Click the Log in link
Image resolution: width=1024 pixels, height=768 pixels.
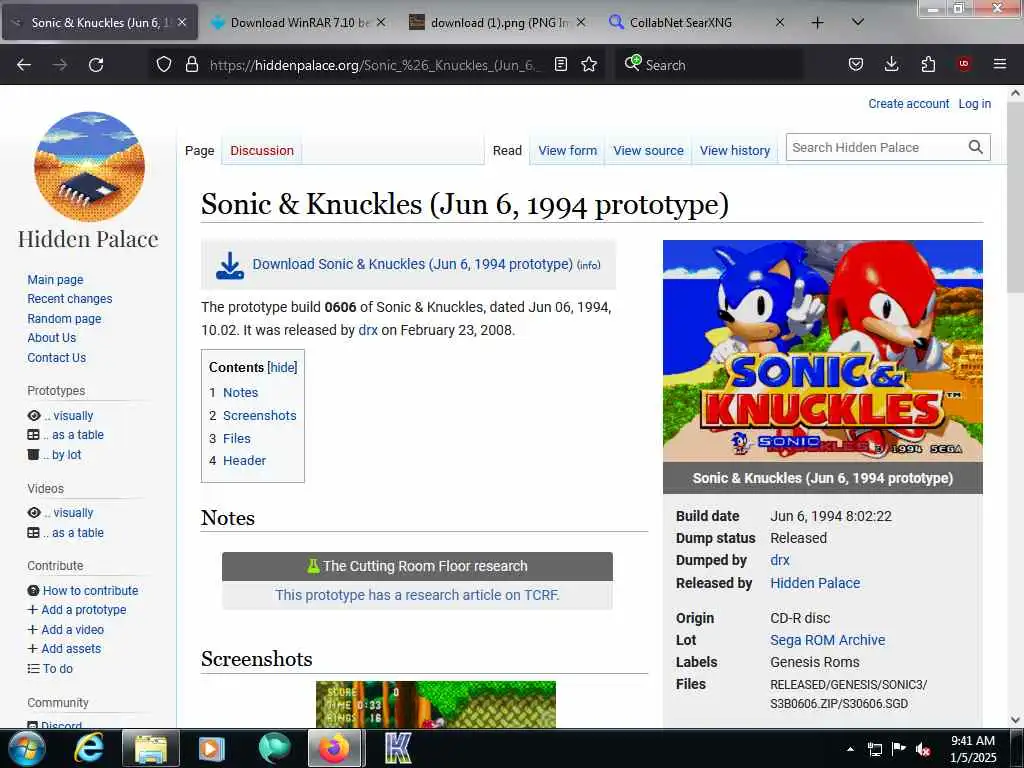(974, 104)
